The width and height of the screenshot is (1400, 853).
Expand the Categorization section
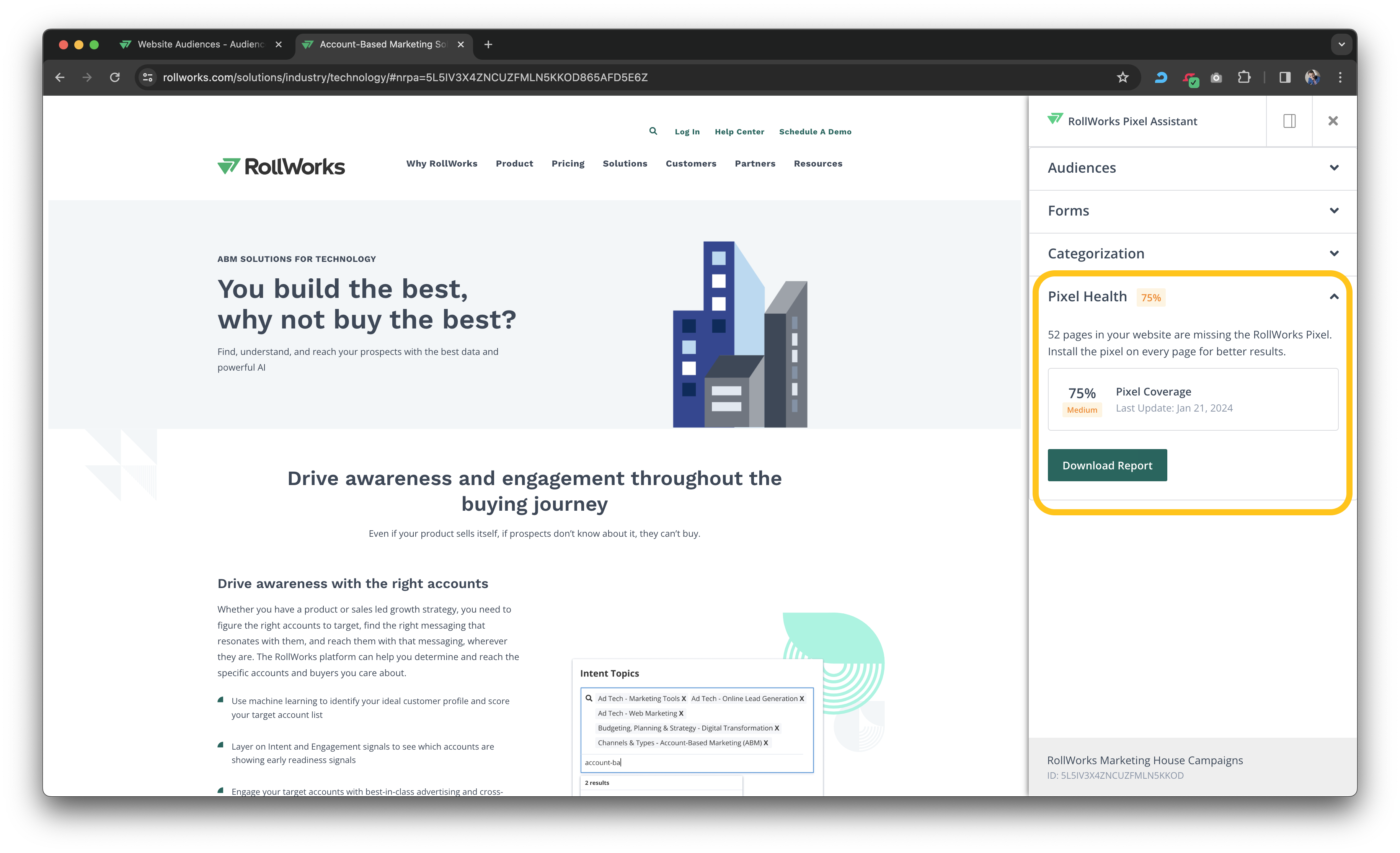pos(1193,253)
